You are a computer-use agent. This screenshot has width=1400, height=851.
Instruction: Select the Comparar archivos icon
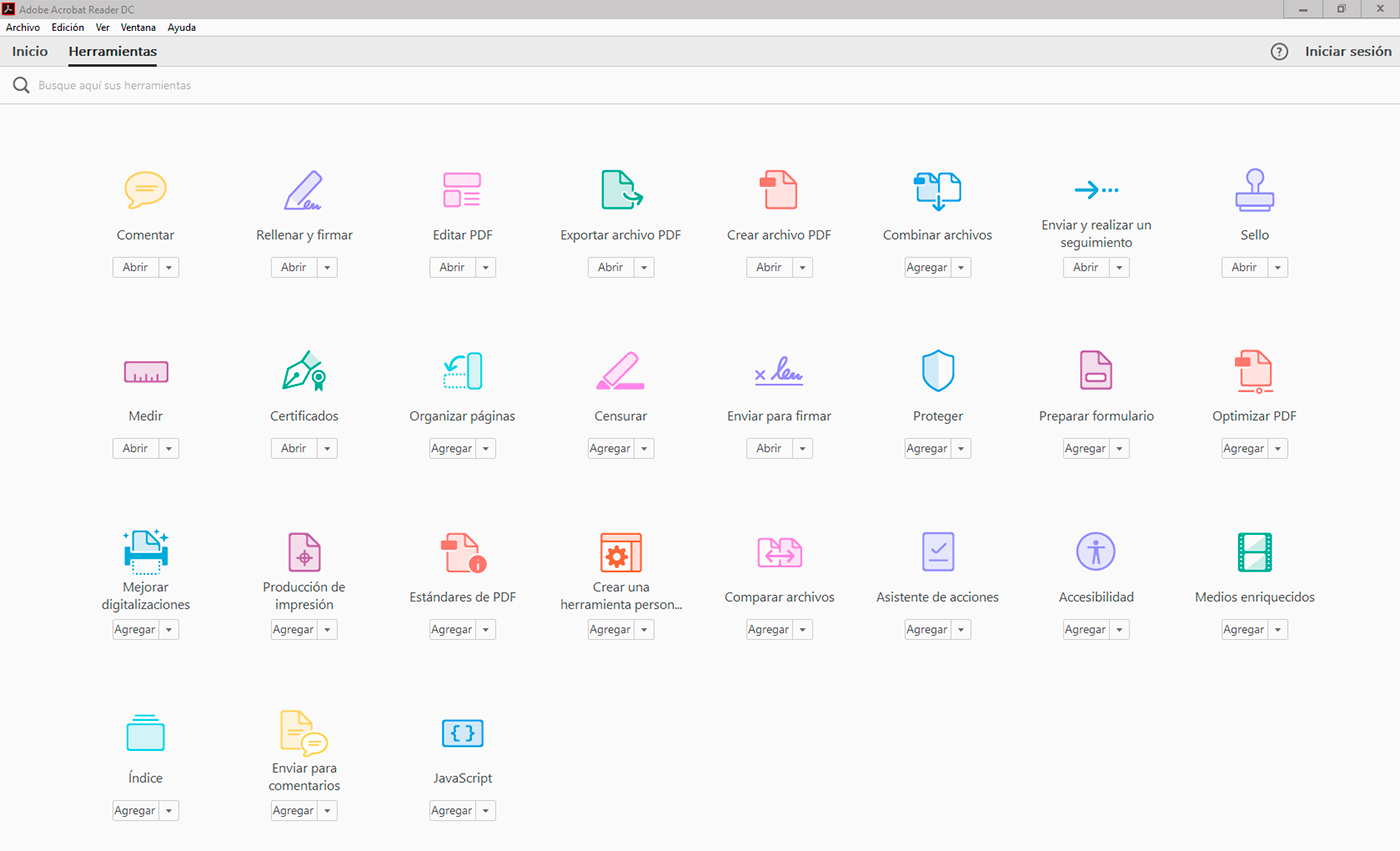point(779,552)
